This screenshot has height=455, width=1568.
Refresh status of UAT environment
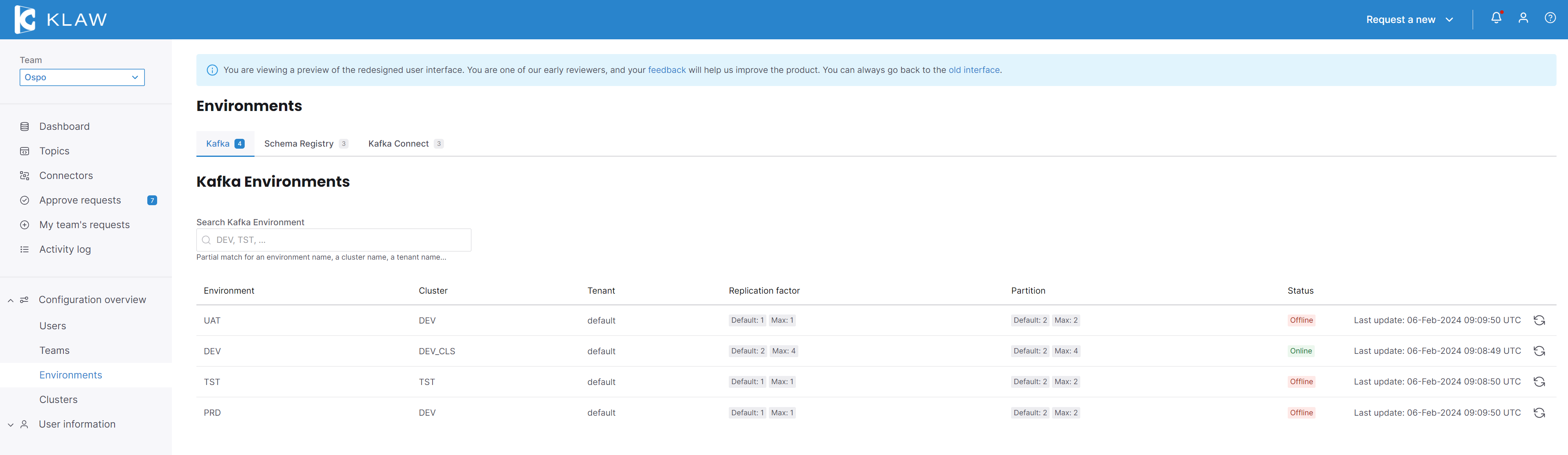[x=1539, y=320]
